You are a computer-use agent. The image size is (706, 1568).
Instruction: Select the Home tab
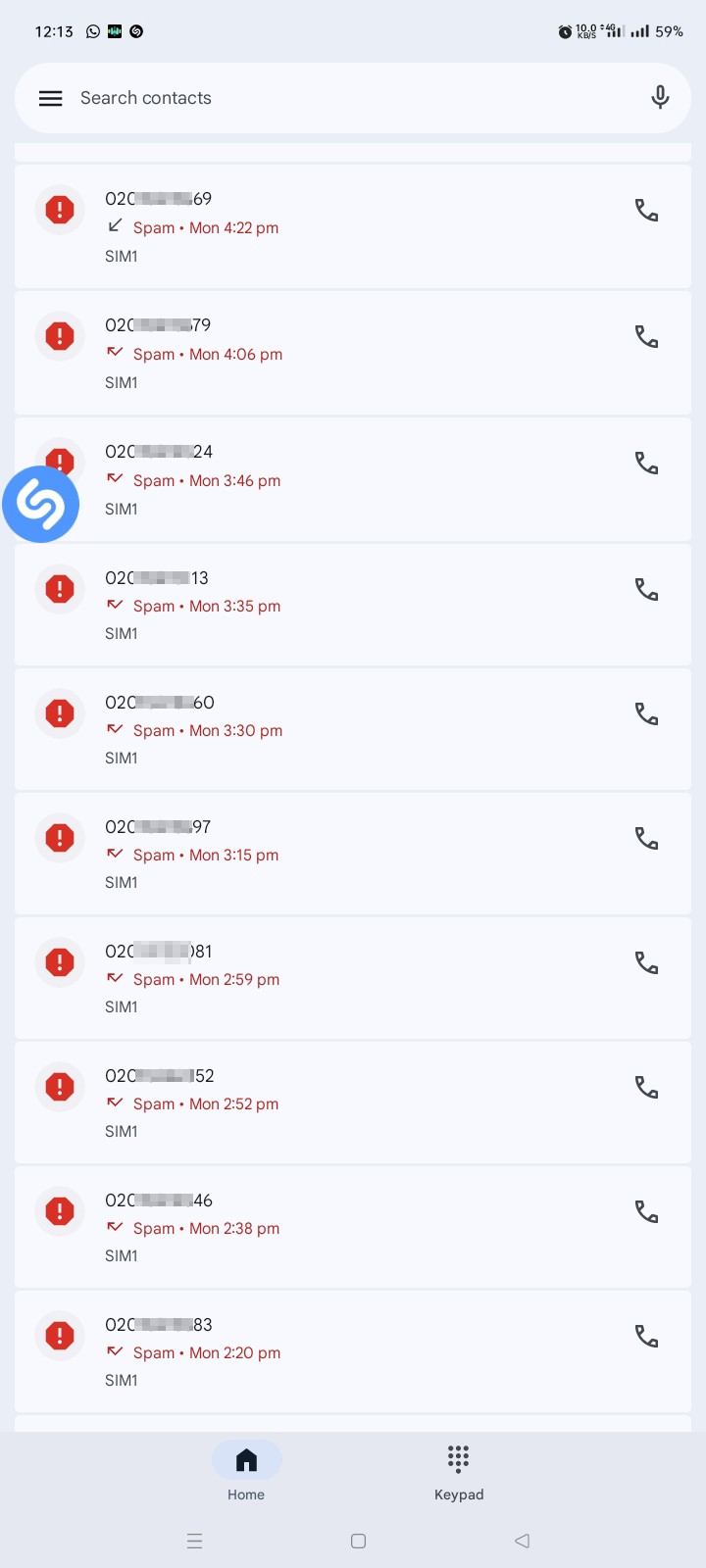(246, 1472)
